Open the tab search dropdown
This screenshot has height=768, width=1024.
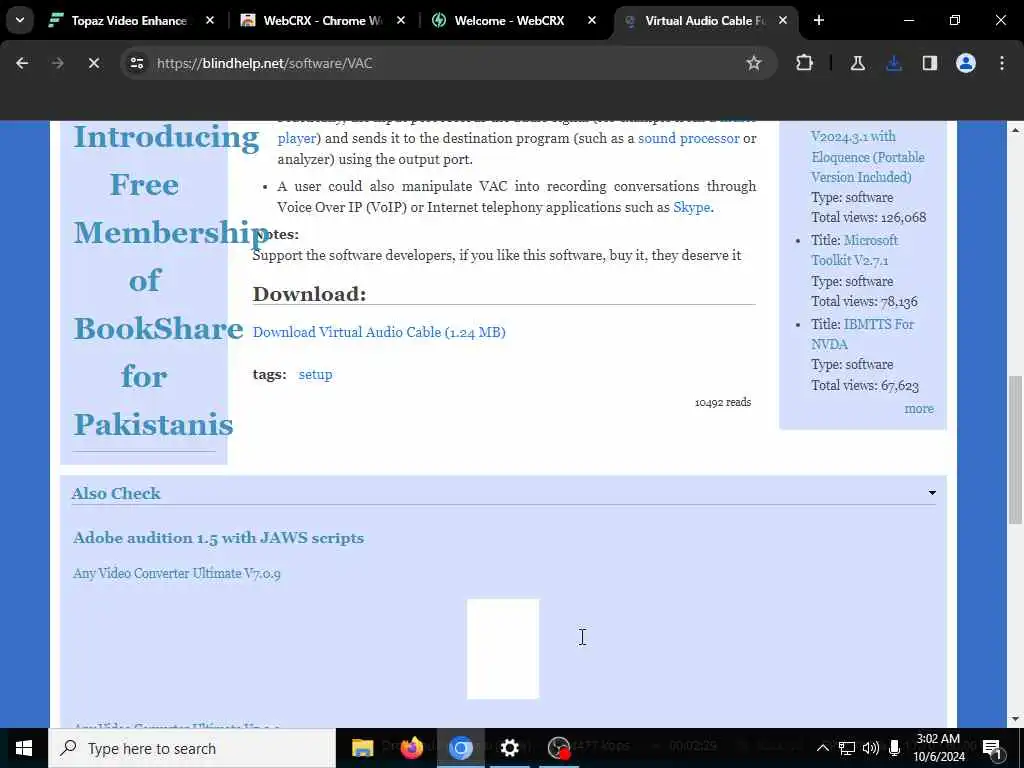point(20,20)
